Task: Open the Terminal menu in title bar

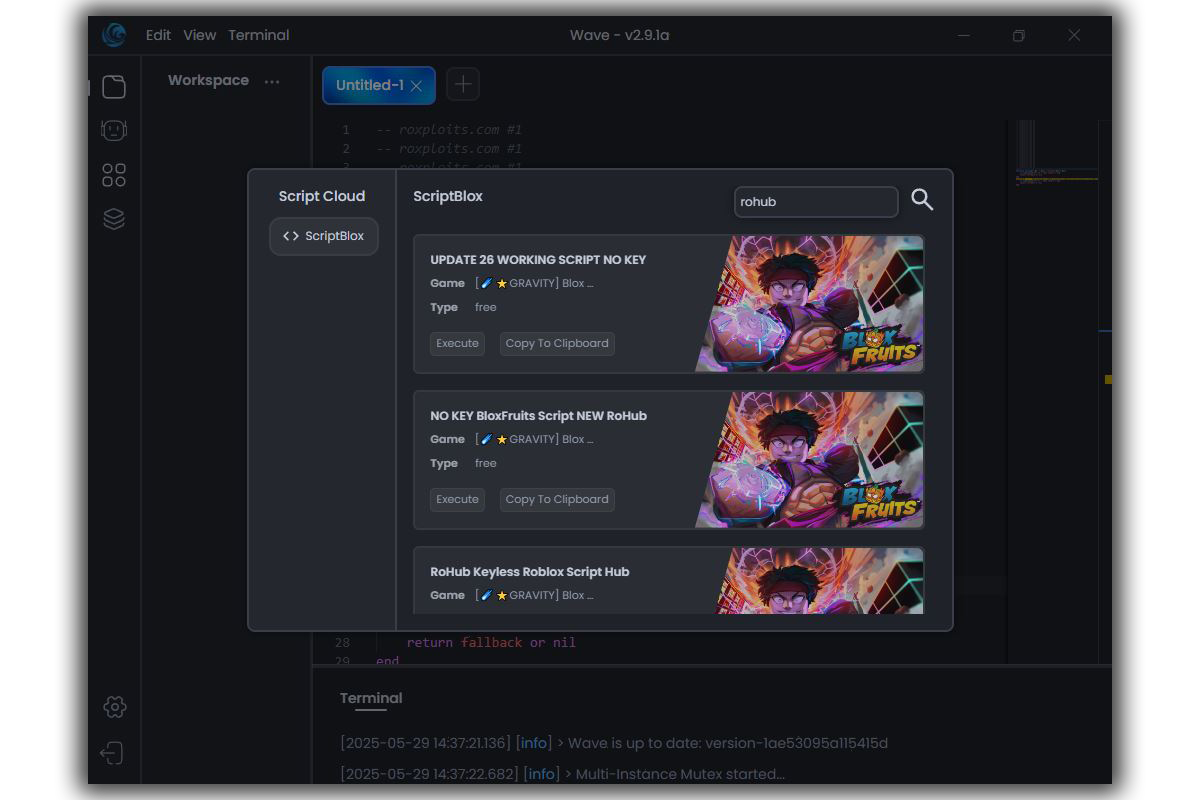Action: pyautogui.click(x=258, y=35)
